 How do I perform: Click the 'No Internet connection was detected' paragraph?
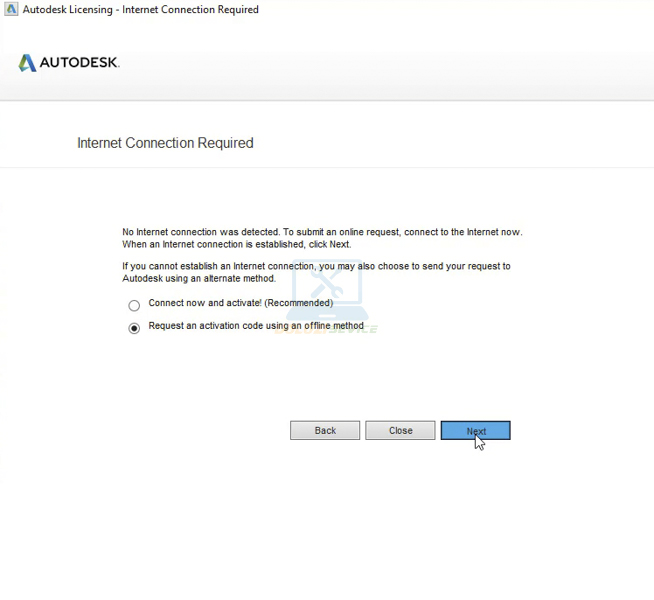click(x=322, y=232)
